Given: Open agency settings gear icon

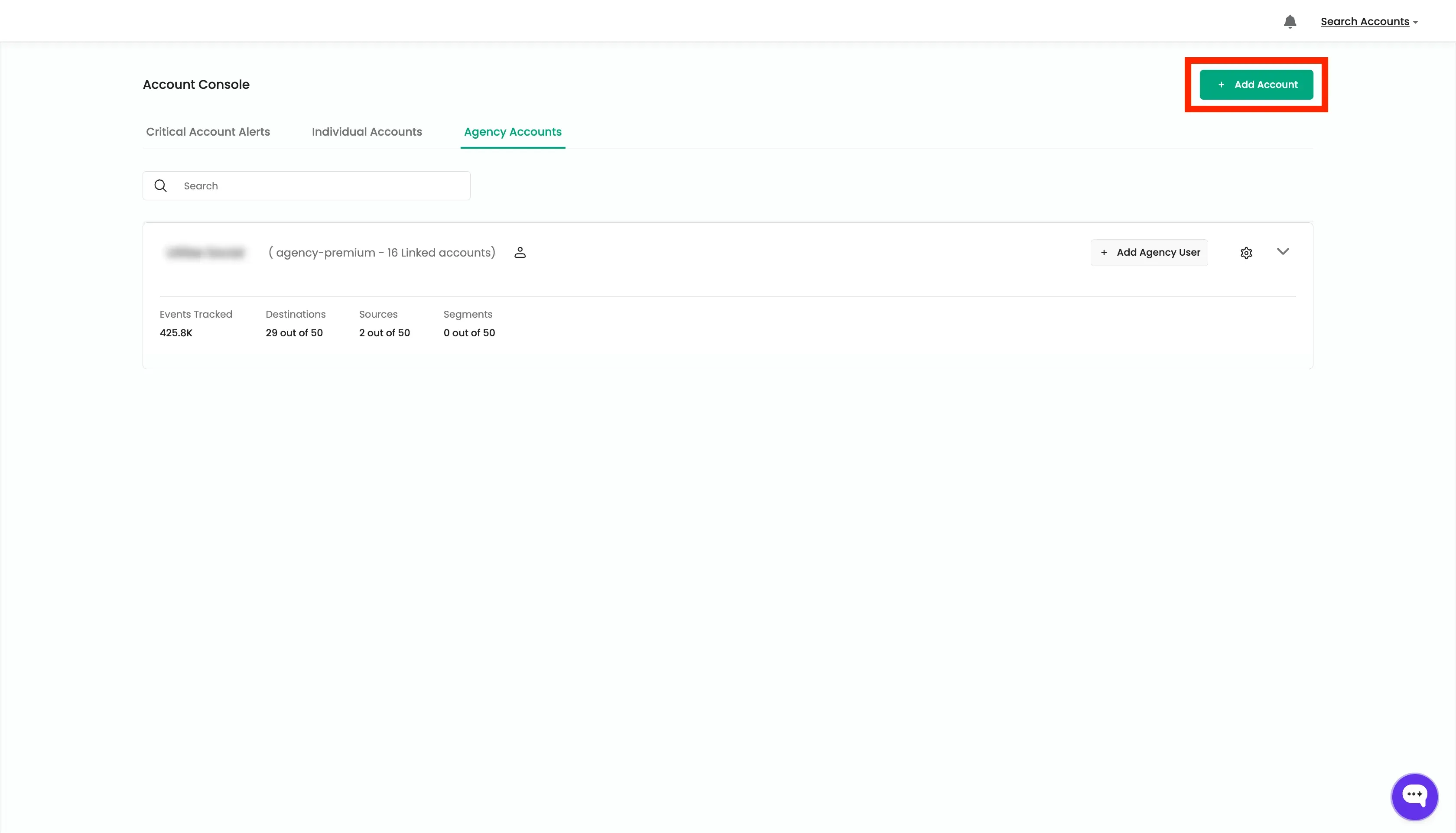Looking at the screenshot, I should [x=1246, y=253].
